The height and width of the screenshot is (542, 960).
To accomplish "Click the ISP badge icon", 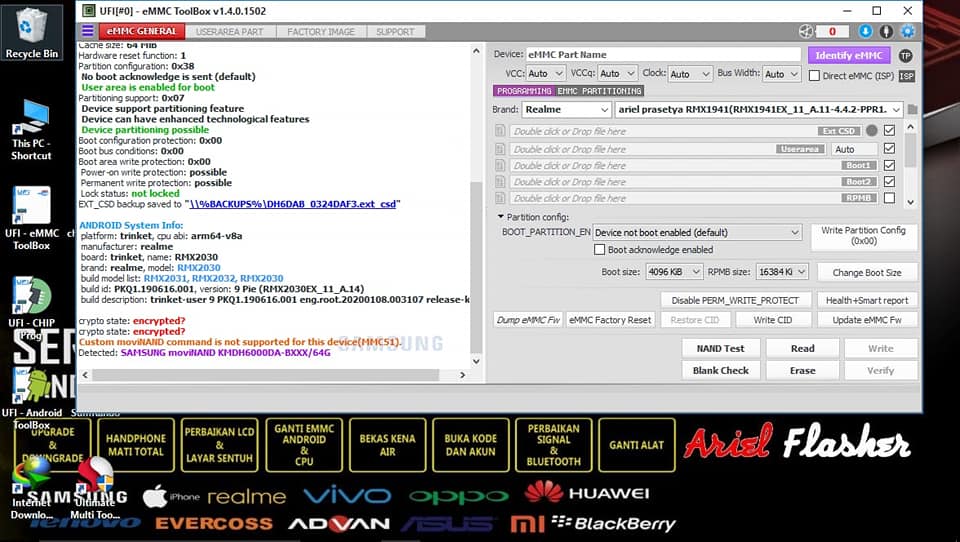I will [x=907, y=76].
